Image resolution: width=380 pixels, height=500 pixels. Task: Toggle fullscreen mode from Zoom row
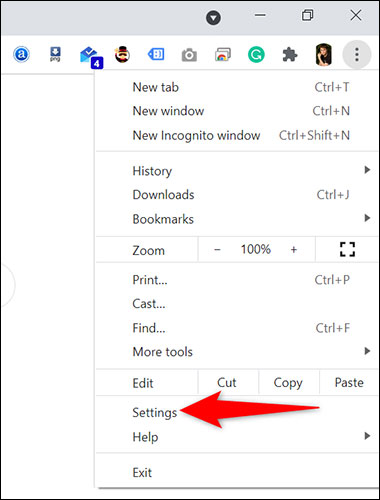347,249
